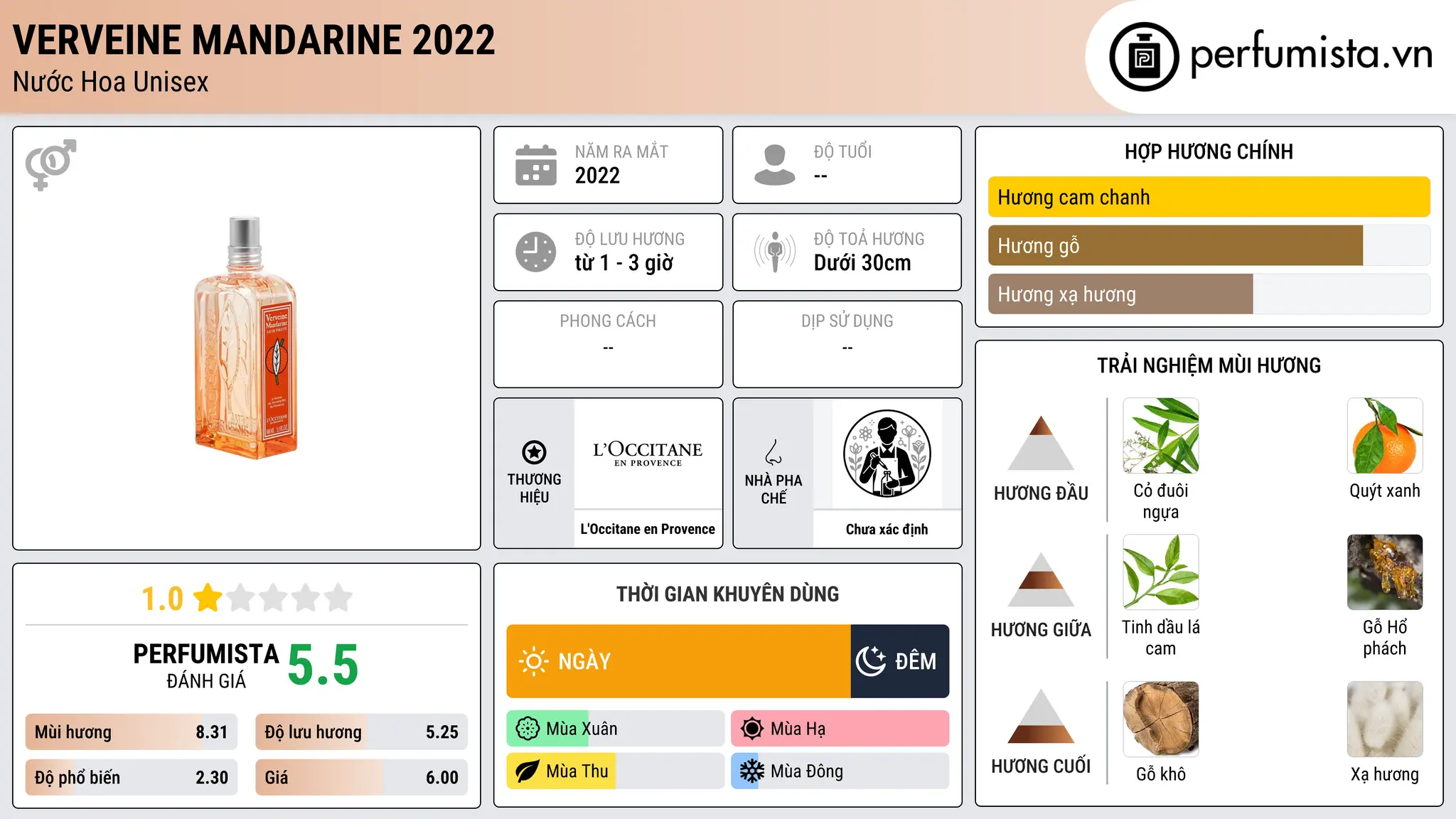
Task: Select the Hương cam chanh accord bar
Action: tap(1209, 197)
